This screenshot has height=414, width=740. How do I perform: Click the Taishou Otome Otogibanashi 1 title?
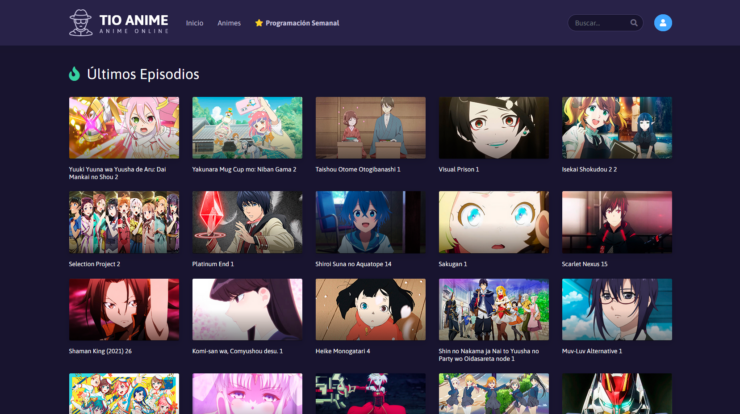click(358, 169)
